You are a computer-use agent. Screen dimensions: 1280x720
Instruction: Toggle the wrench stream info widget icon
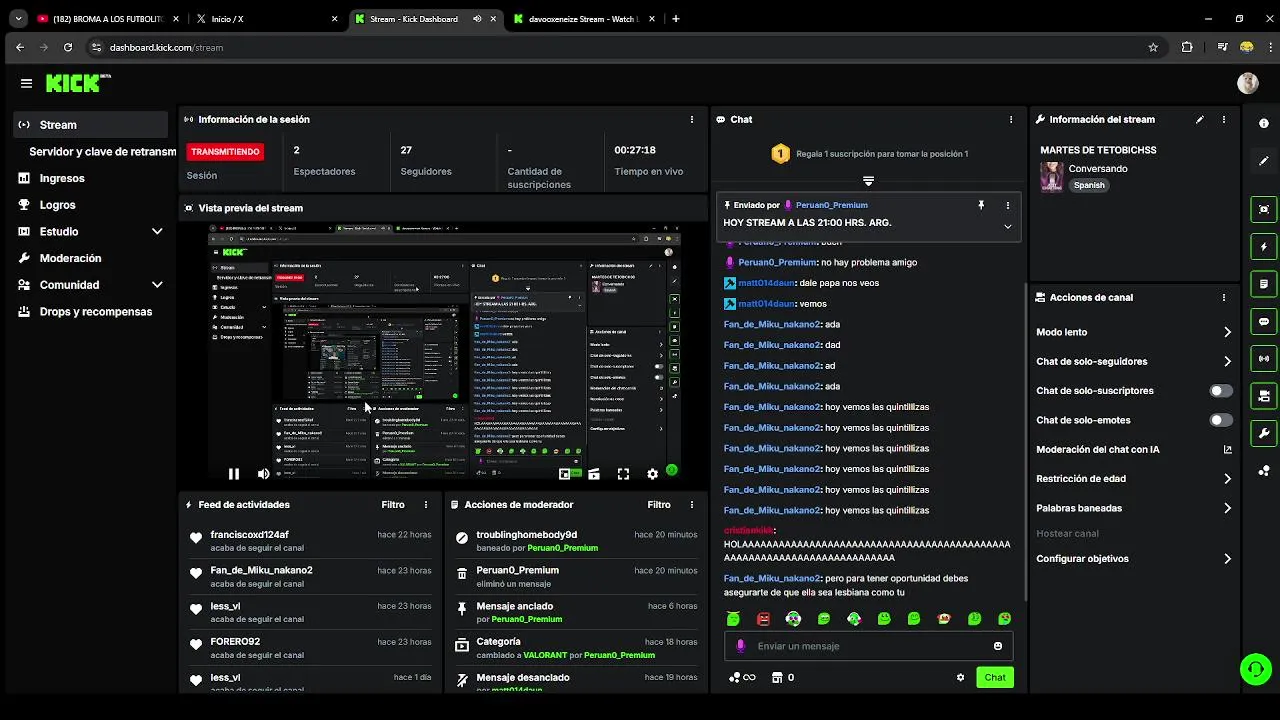(1264, 433)
